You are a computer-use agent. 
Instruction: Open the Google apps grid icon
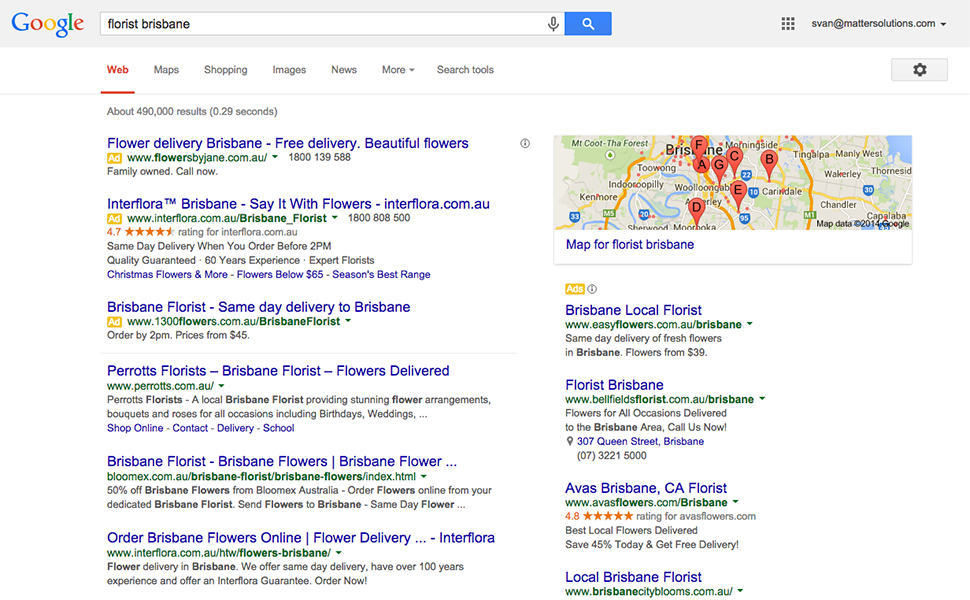click(x=788, y=24)
